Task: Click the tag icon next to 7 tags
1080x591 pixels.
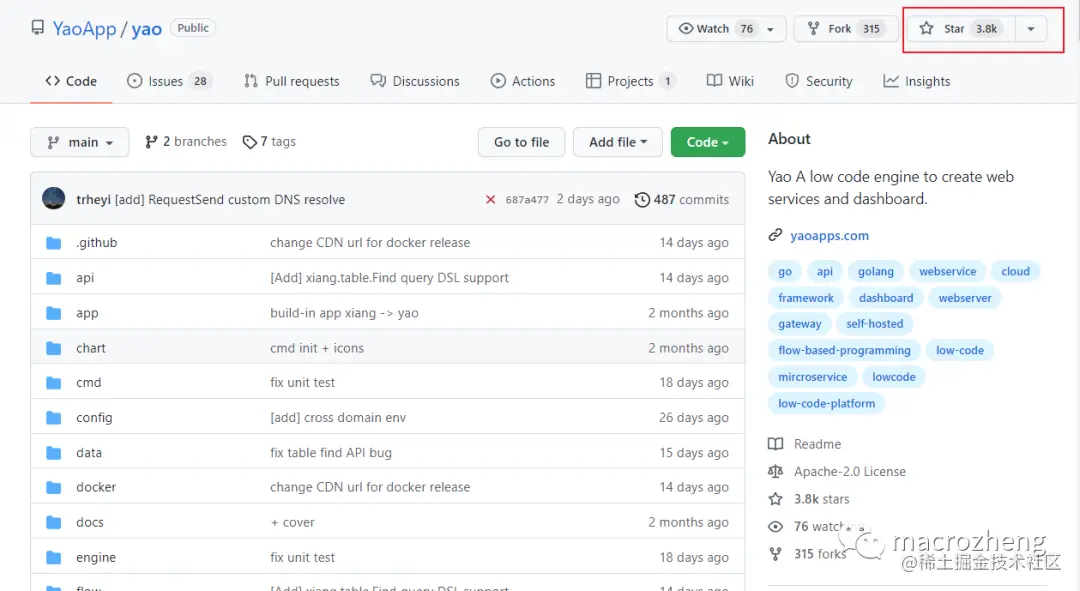Action: point(249,142)
